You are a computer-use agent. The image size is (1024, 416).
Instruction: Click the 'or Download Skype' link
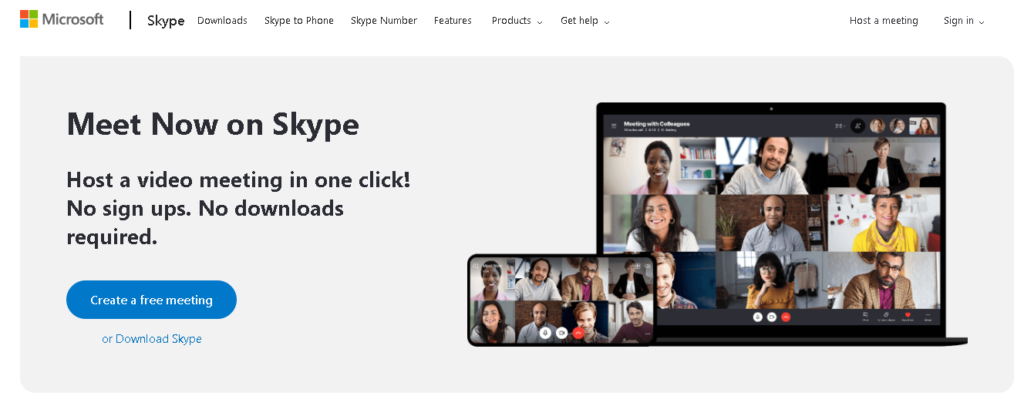point(152,338)
